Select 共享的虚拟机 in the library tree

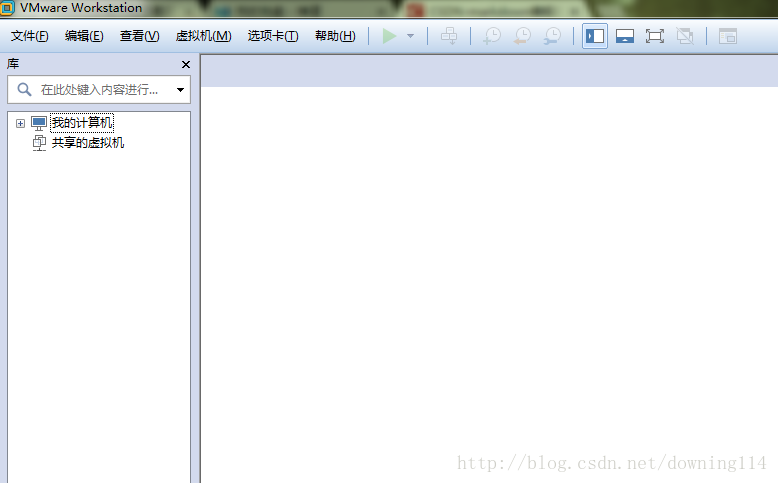pyautogui.click(x=88, y=143)
